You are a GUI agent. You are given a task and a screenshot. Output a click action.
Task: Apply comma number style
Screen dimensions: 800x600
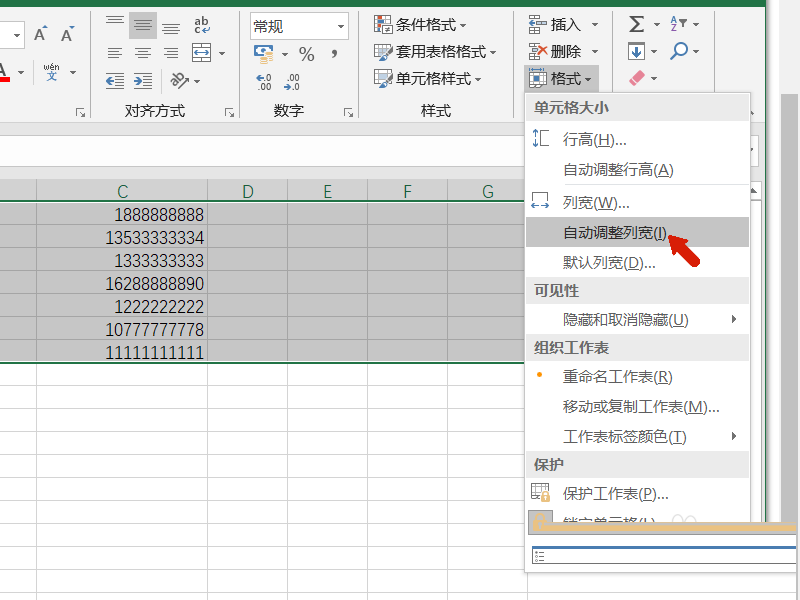pos(334,54)
